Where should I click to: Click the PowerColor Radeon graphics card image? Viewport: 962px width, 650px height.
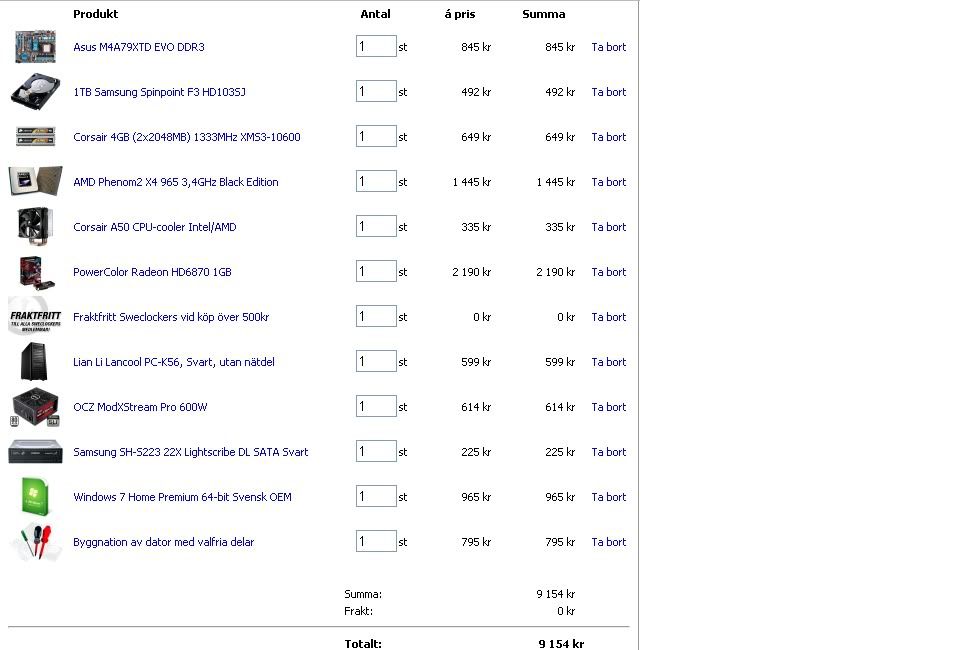tap(34, 272)
